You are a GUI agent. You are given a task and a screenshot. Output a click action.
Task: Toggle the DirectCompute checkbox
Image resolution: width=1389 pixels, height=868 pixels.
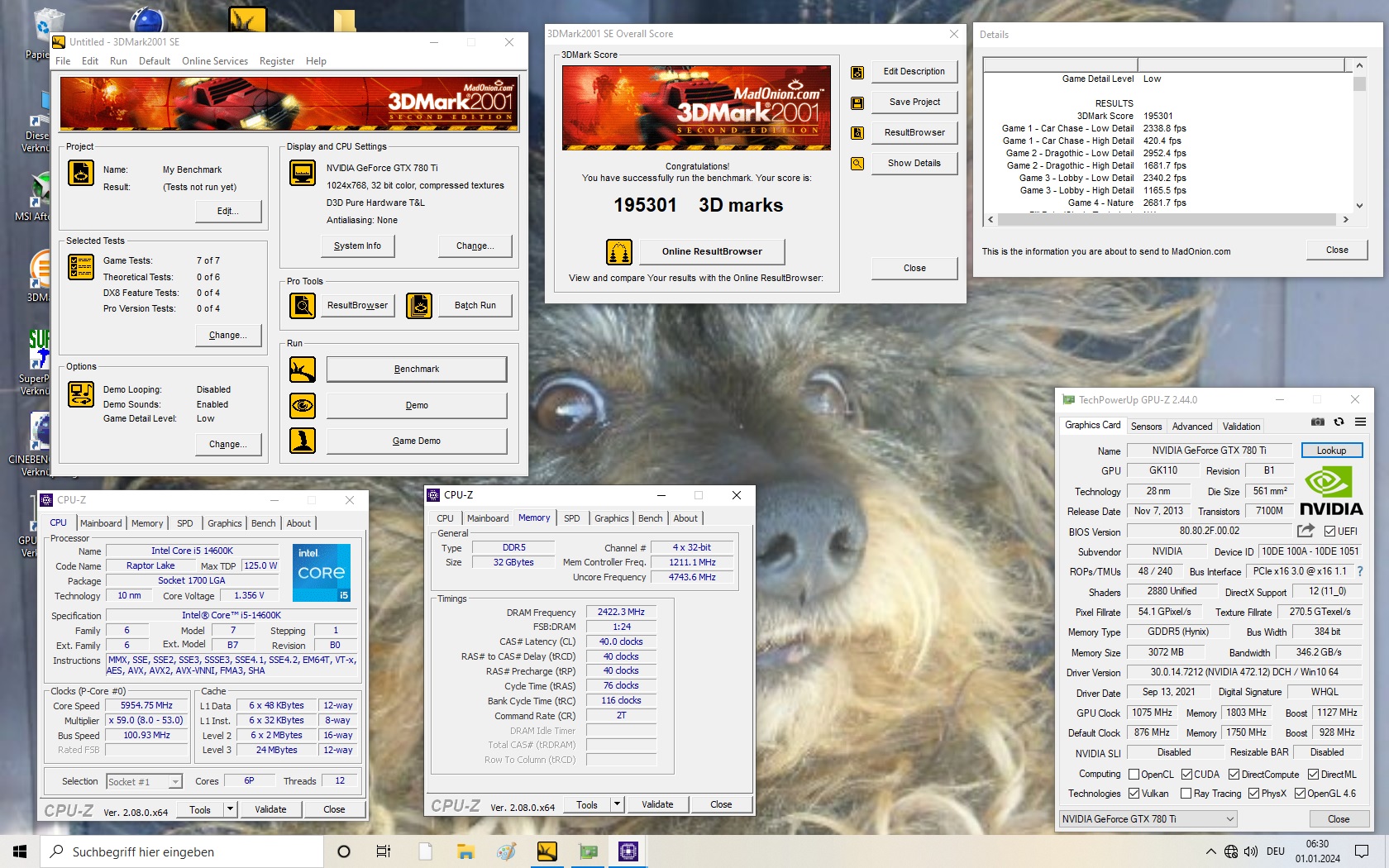coord(1234,775)
